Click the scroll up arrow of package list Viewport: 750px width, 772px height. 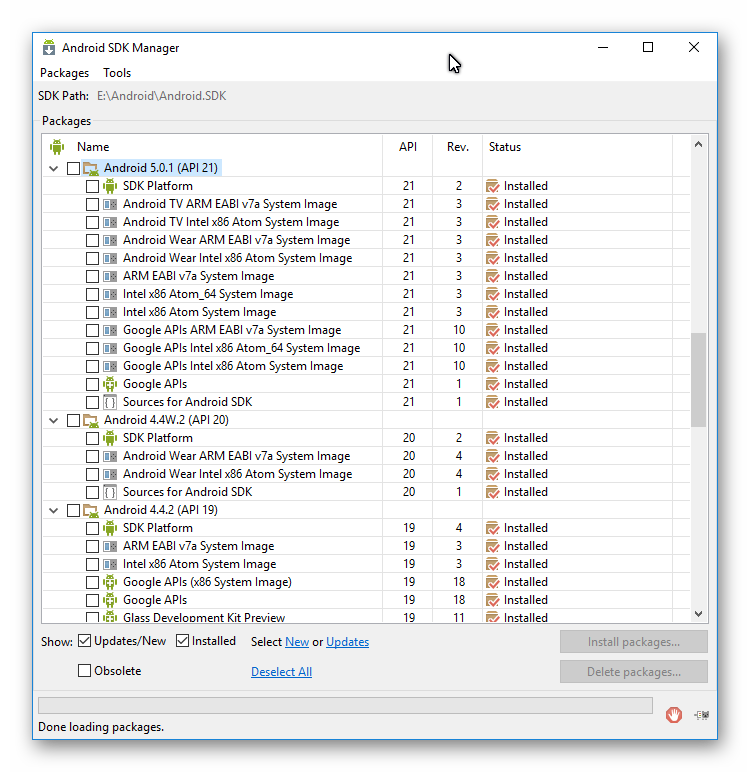point(698,144)
